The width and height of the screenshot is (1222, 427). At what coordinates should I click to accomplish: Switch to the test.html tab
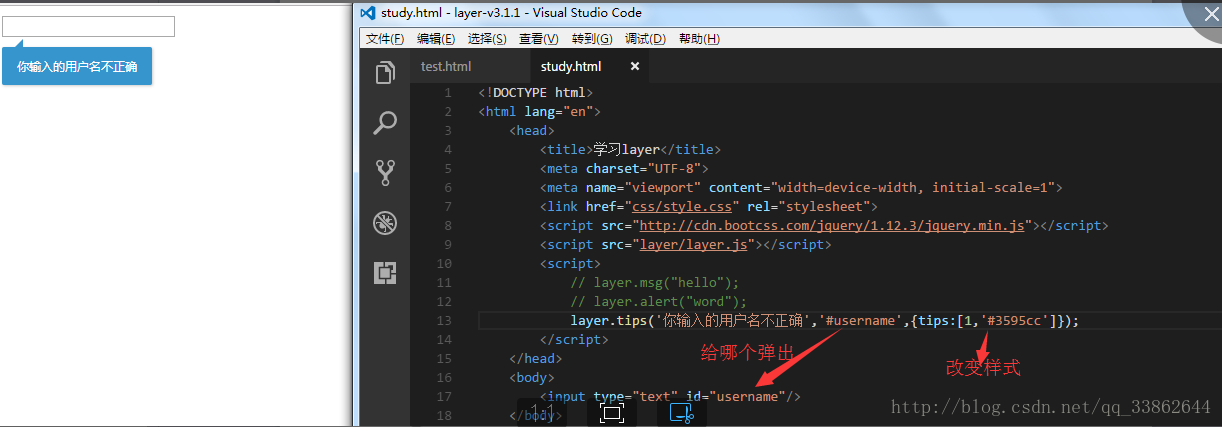click(x=446, y=67)
